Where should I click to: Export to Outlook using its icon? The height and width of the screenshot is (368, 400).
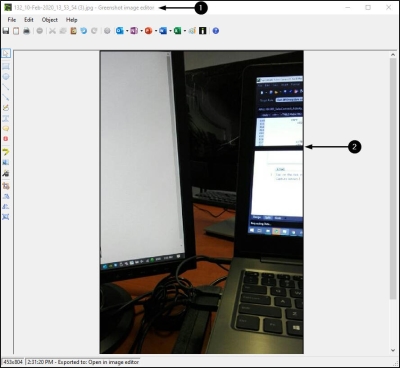tap(119, 31)
